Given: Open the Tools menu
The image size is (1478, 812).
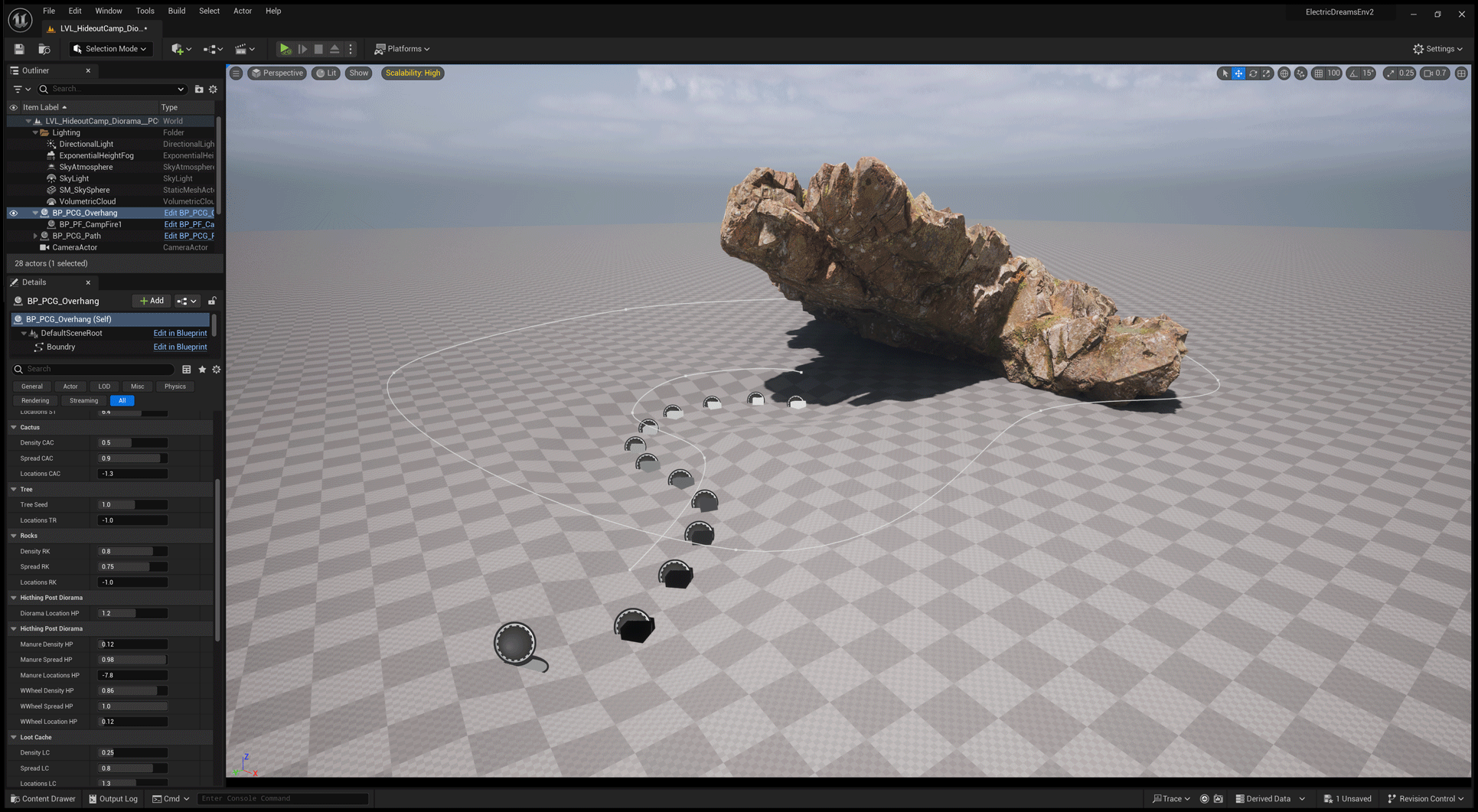Looking at the screenshot, I should coord(145,11).
